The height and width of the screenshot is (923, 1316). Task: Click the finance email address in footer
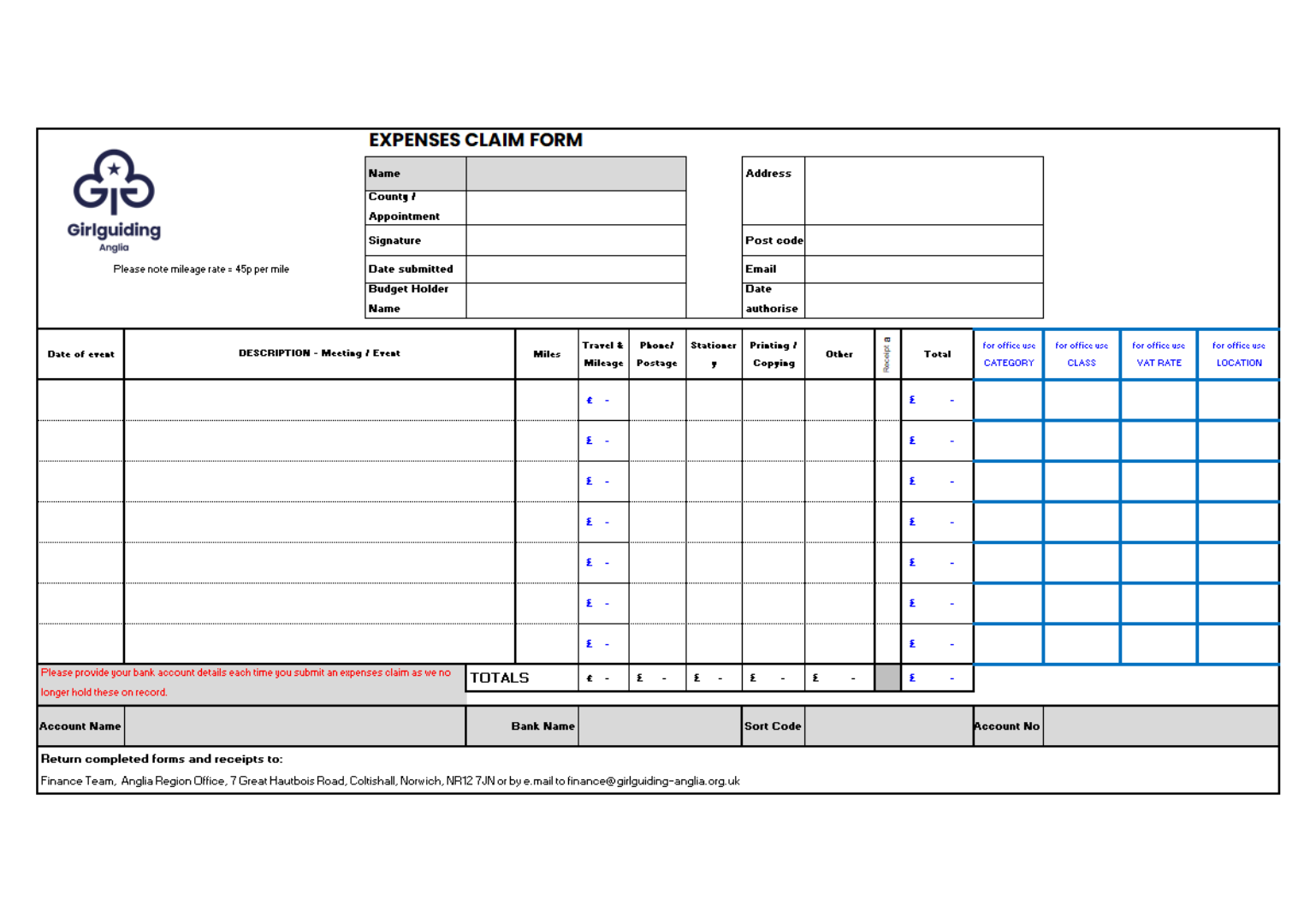(653, 781)
